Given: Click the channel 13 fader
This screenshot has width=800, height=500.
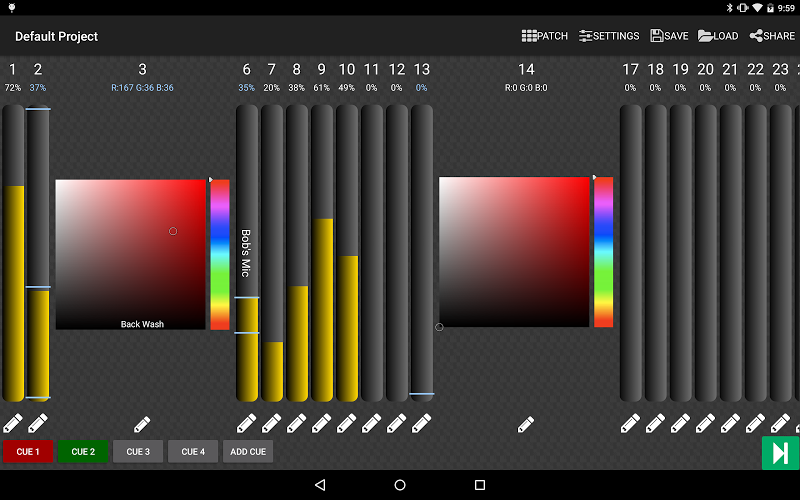Looking at the screenshot, I should tap(422, 253).
